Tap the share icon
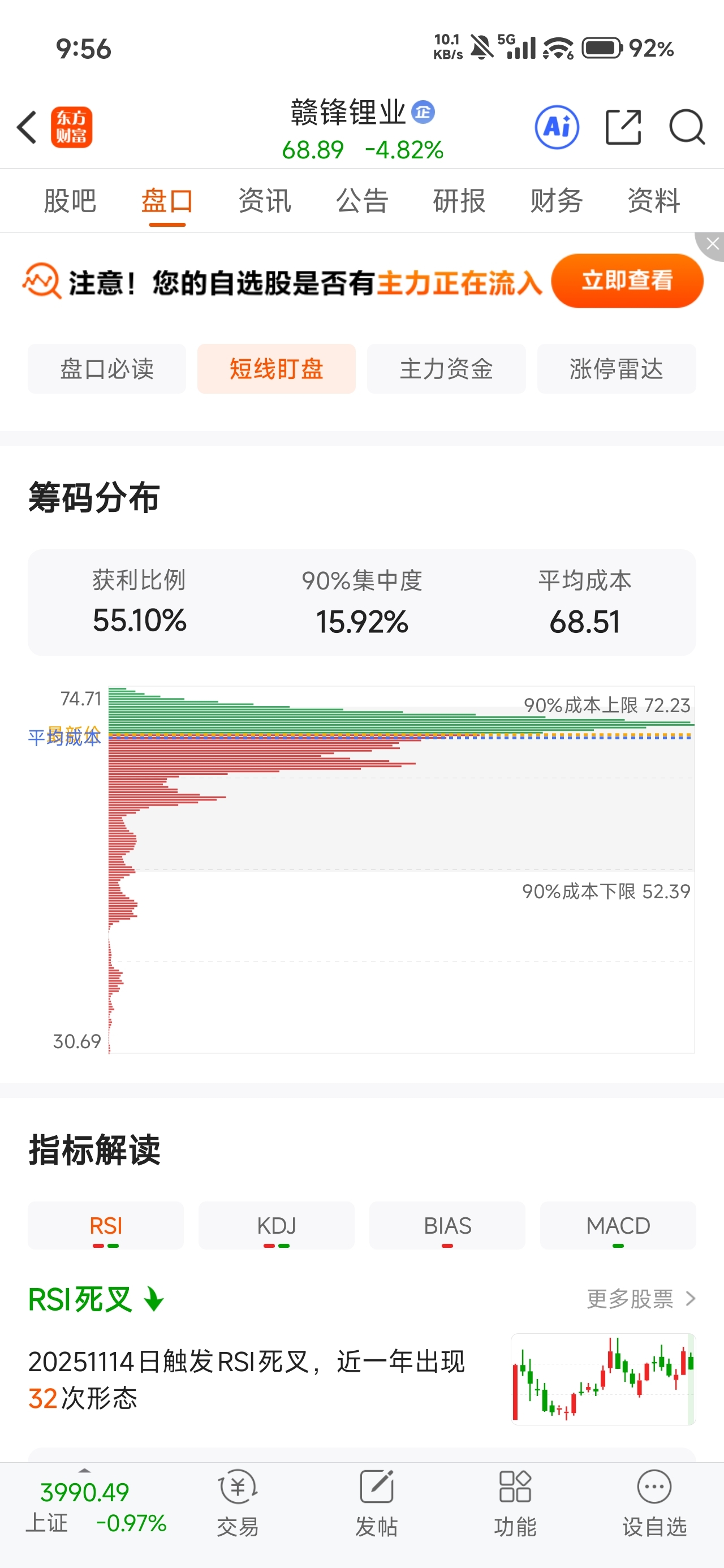This screenshot has height=1568, width=724. click(x=623, y=127)
